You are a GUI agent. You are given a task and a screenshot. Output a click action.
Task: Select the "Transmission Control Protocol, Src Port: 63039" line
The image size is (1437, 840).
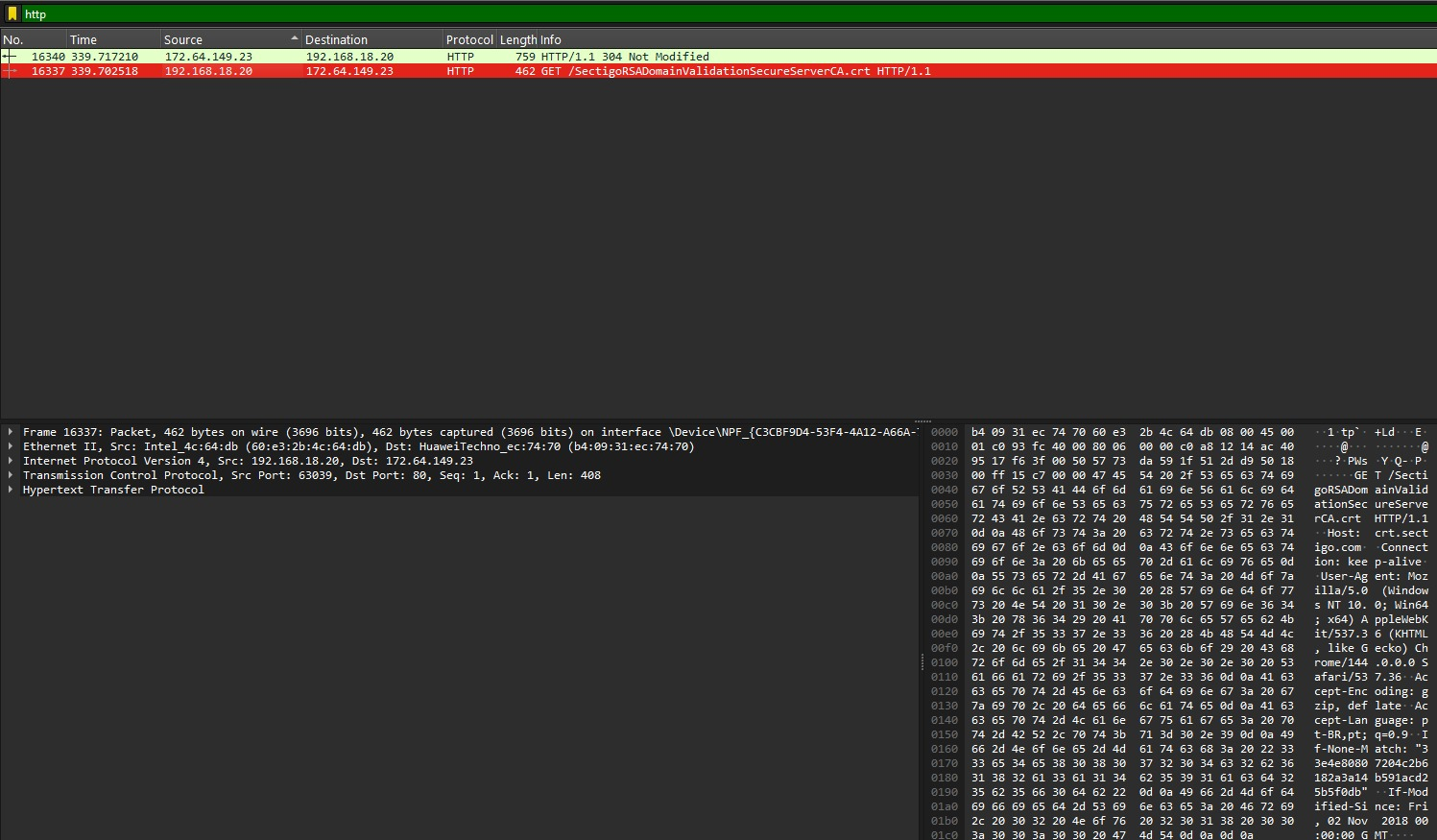[x=312, y=475]
